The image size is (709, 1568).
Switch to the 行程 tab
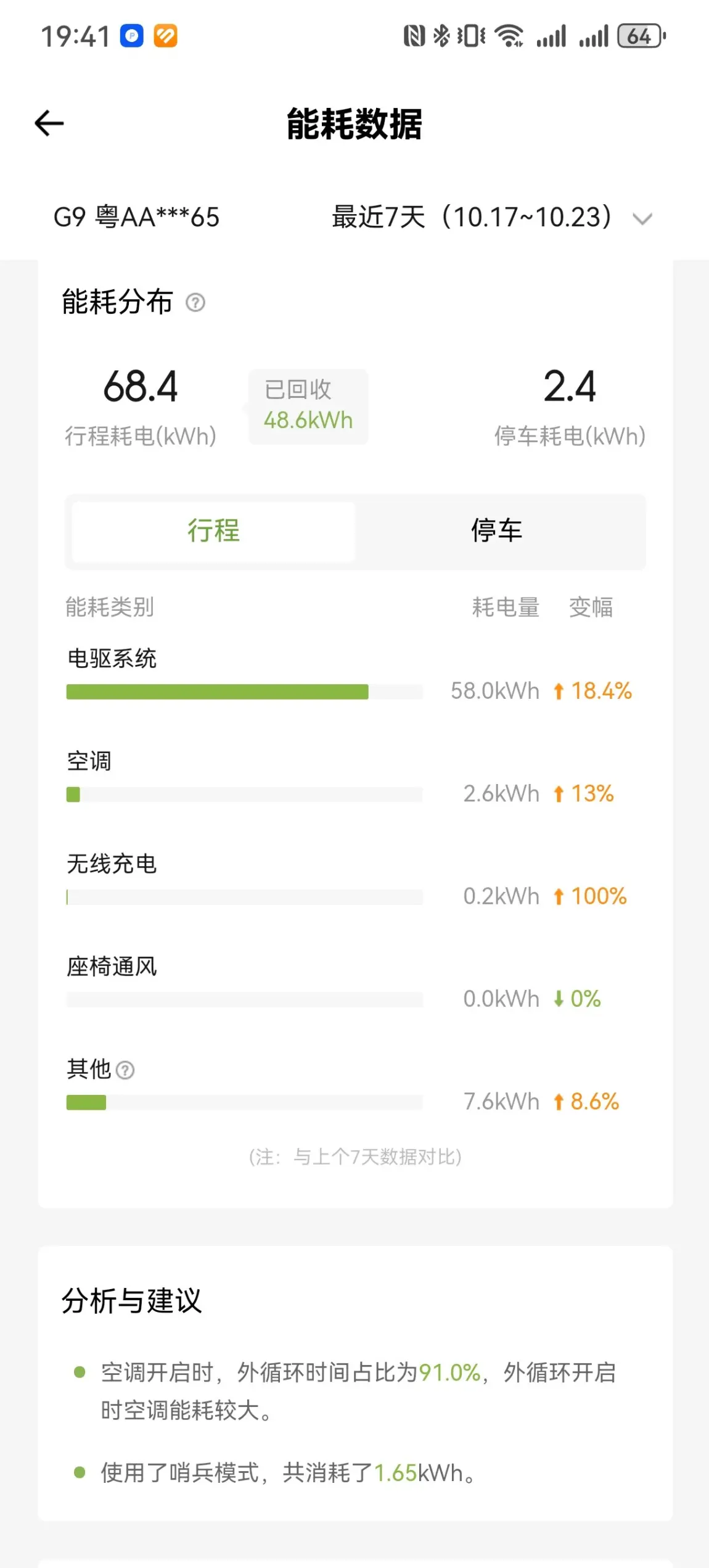coord(213,531)
